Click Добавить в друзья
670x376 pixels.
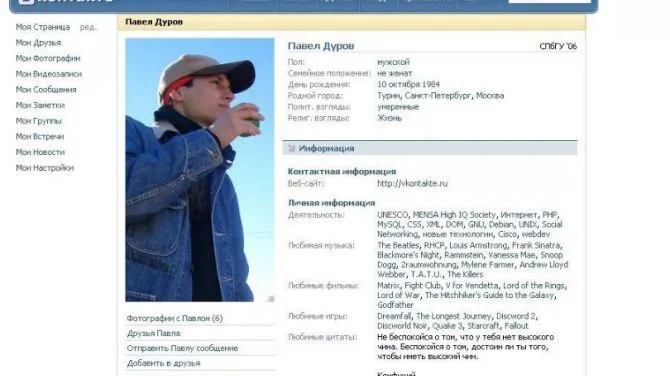click(x=164, y=363)
